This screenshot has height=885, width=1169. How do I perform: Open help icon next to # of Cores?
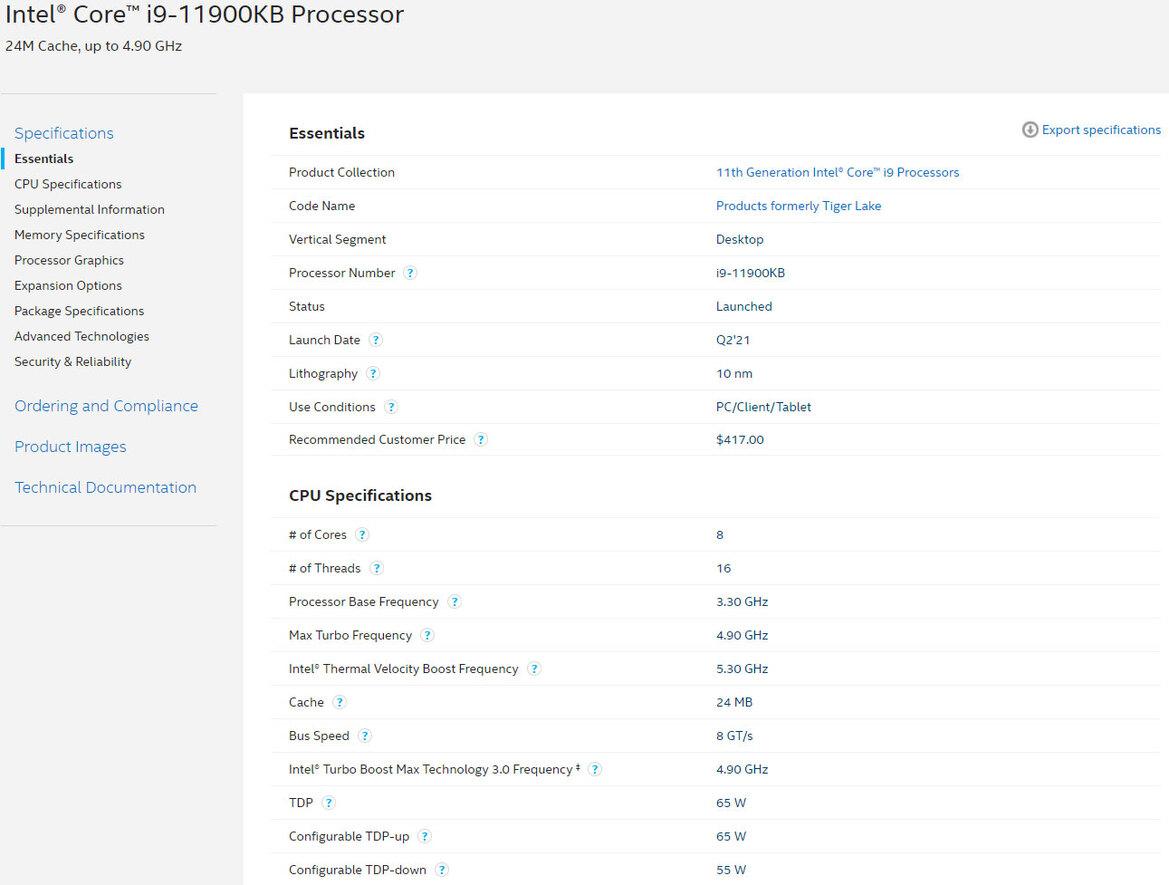(362, 535)
